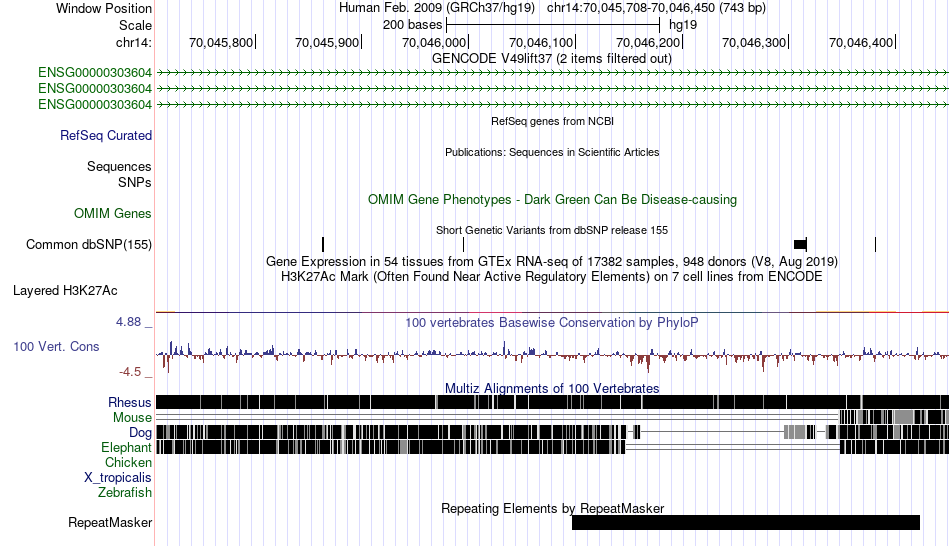Click the Mouse alignment label

(132, 418)
